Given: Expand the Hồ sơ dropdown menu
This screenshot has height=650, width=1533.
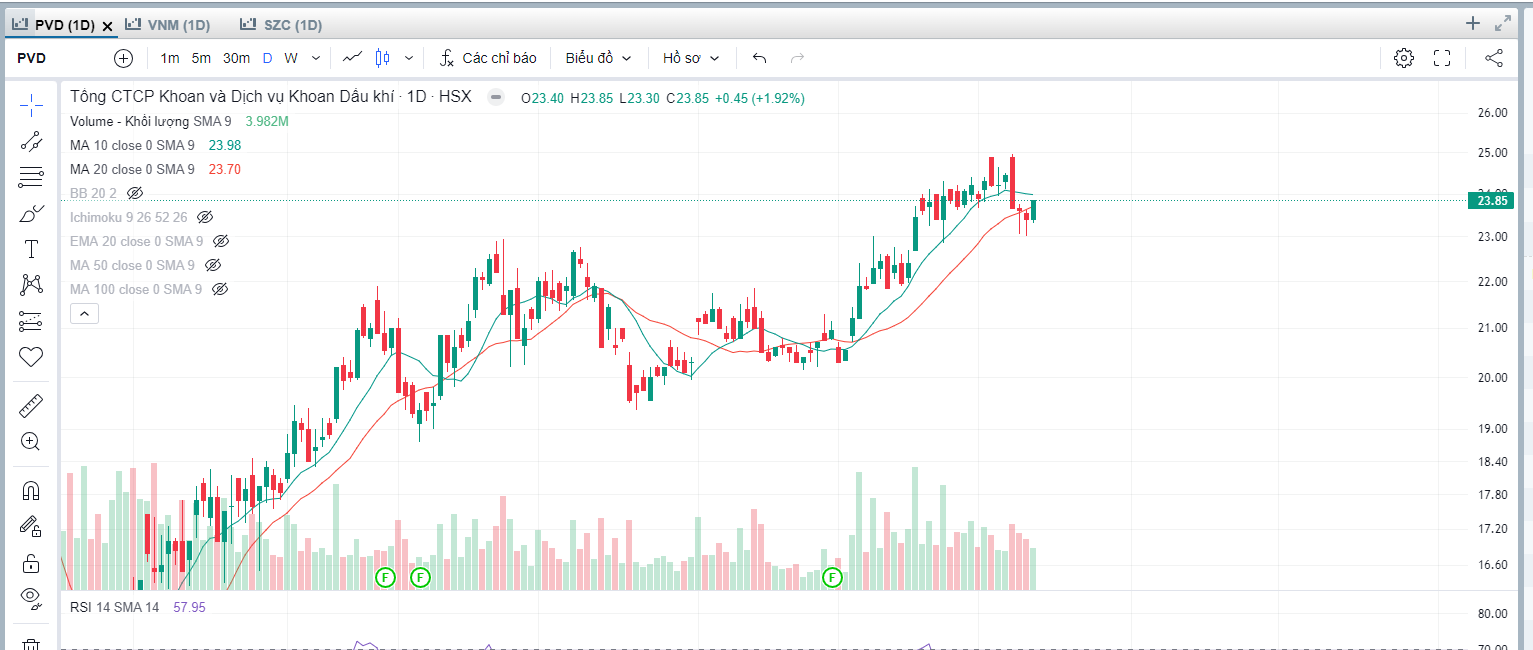Looking at the screenshot, I should tap(691, 58).
